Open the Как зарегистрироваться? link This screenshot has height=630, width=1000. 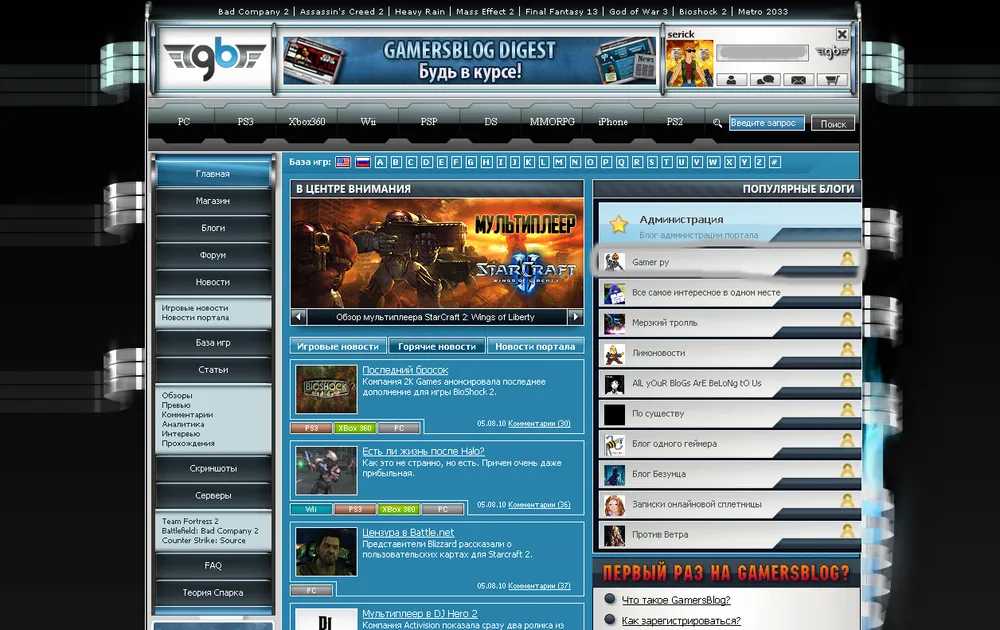tap(681, 620)
